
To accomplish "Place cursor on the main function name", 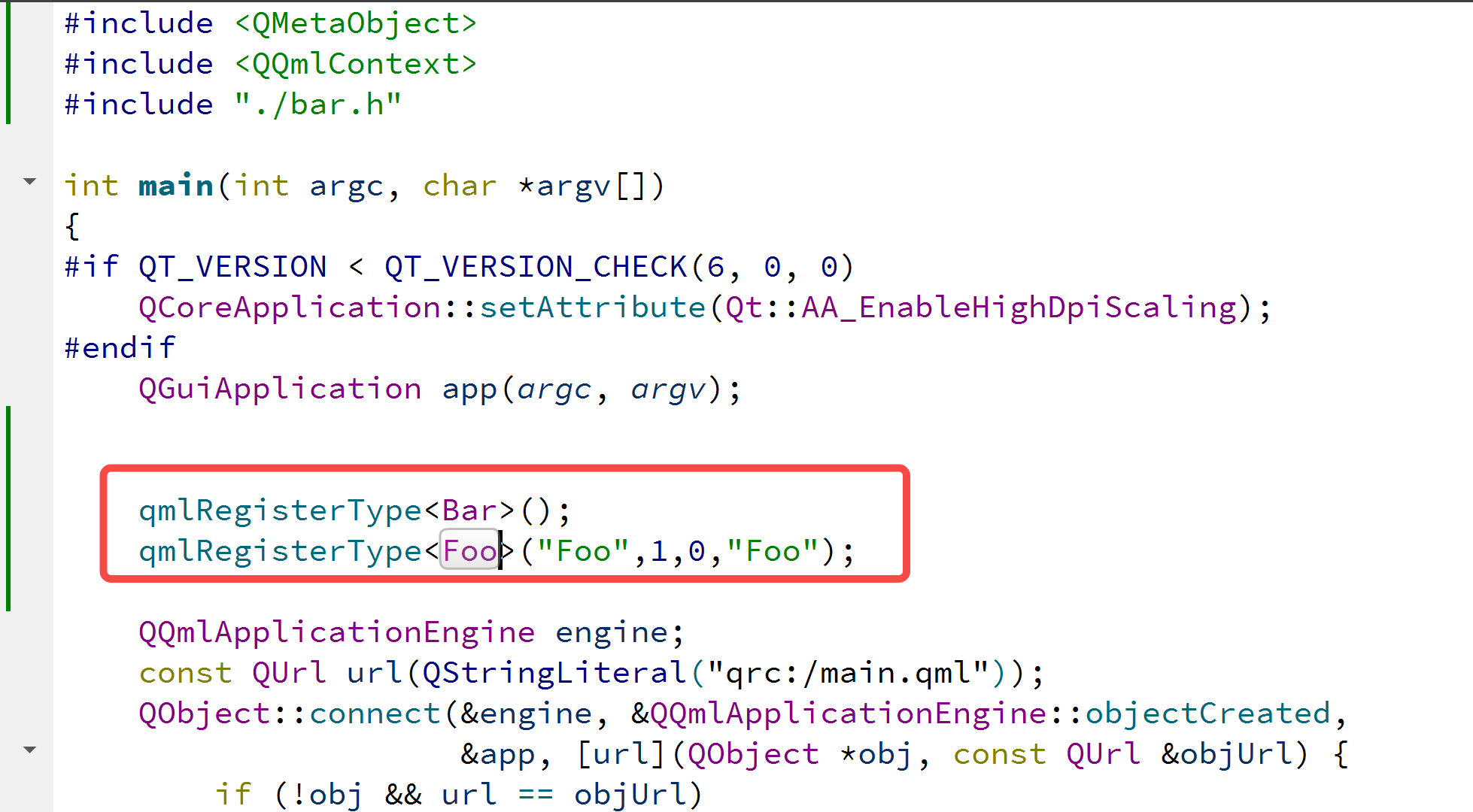I will (x=176, y=186).
